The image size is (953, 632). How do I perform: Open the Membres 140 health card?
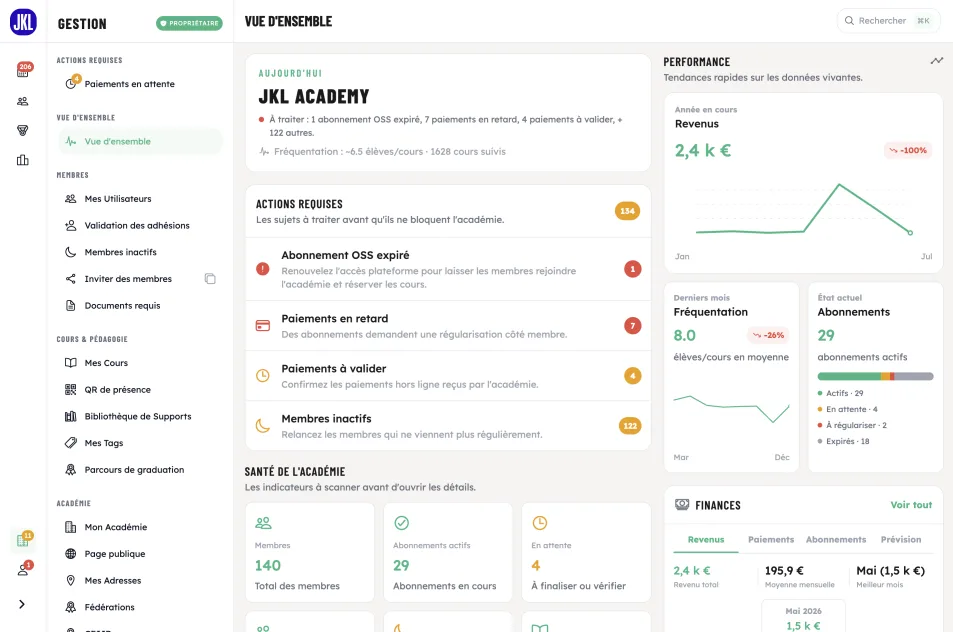pos(309,552)
